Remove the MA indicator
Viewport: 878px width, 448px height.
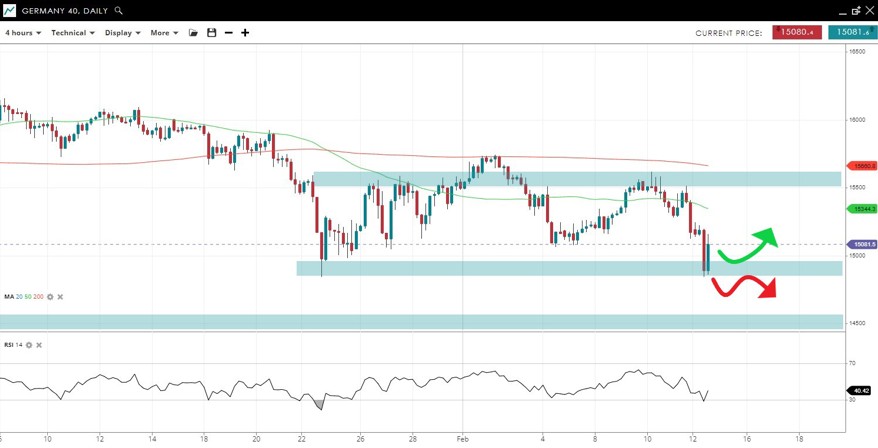point(60,297)
